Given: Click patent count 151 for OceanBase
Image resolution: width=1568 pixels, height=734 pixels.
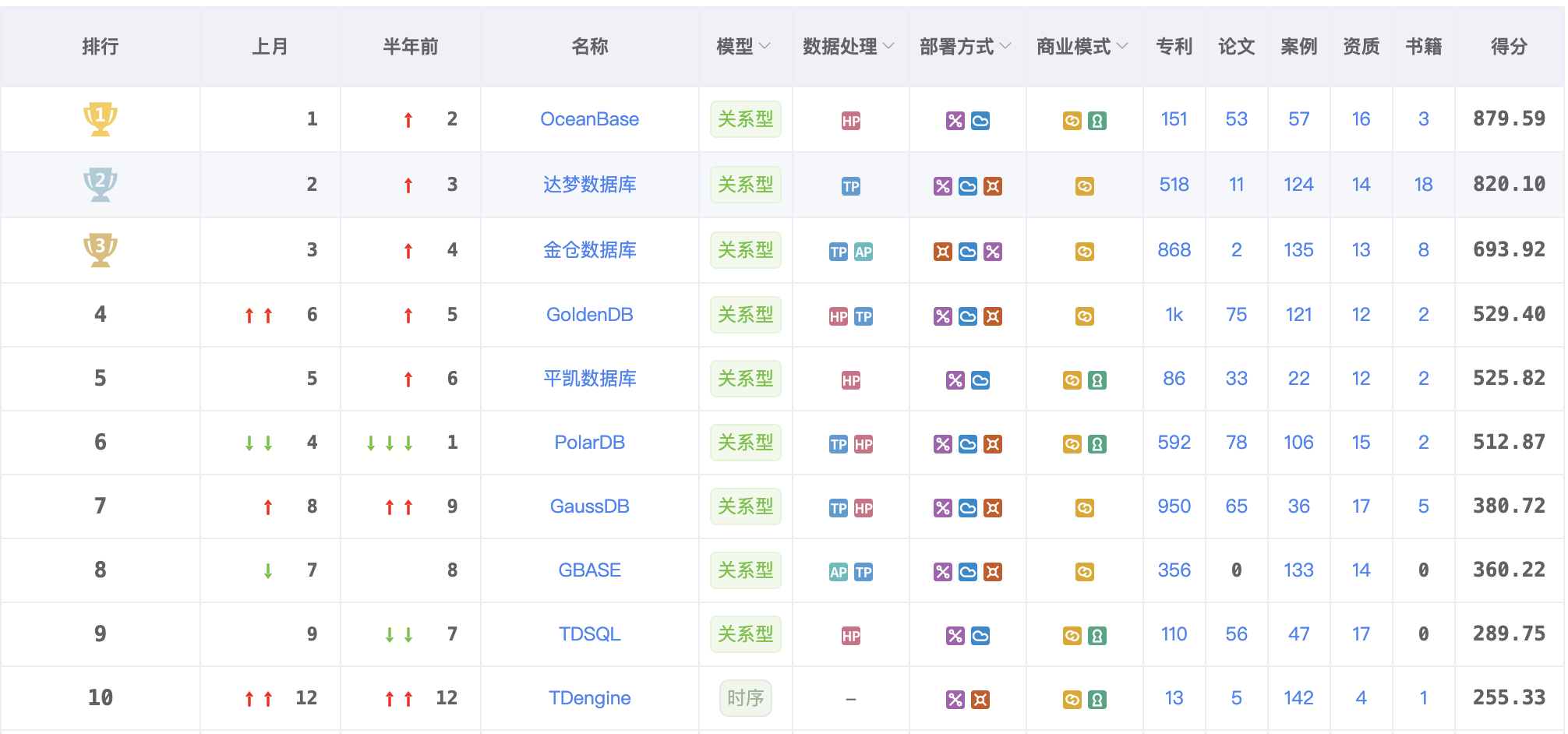Looking at the screenshot, I should (x=1174, y=119).
